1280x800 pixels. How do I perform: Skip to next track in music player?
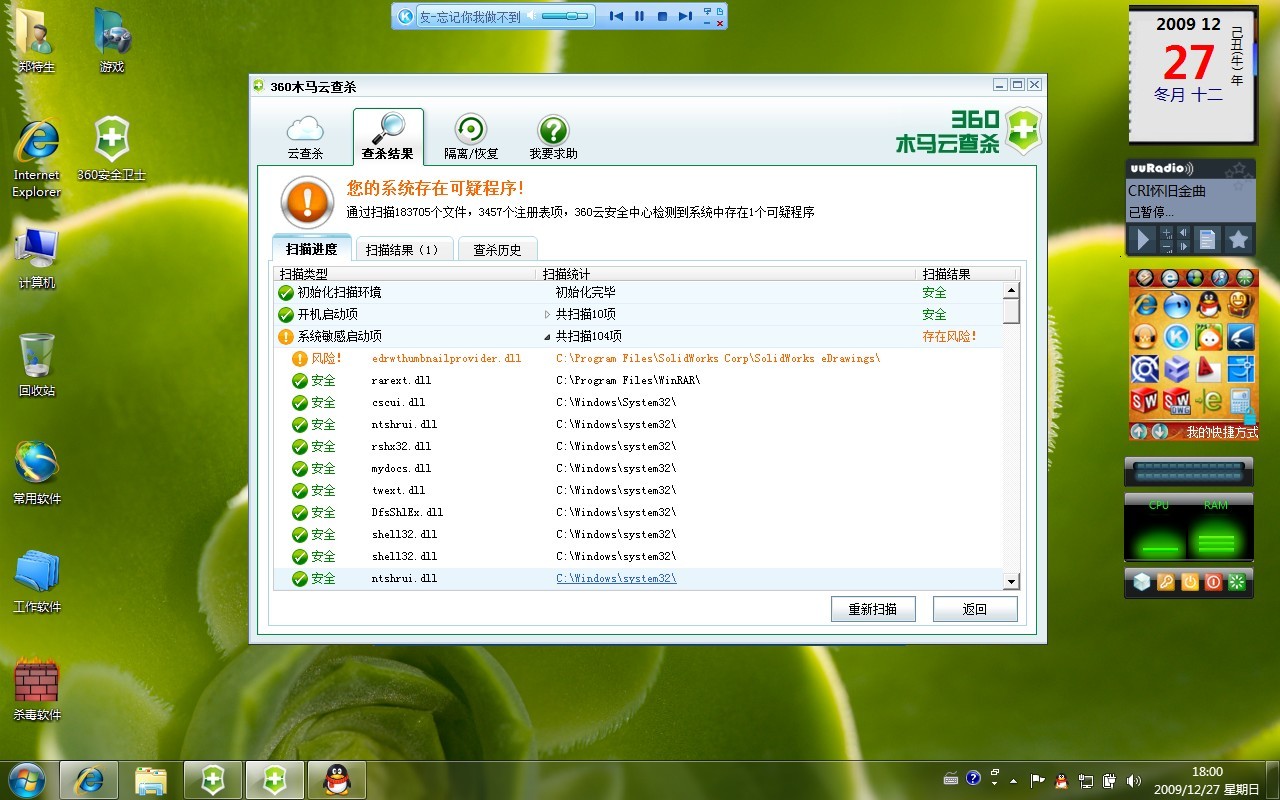(685, 16)
